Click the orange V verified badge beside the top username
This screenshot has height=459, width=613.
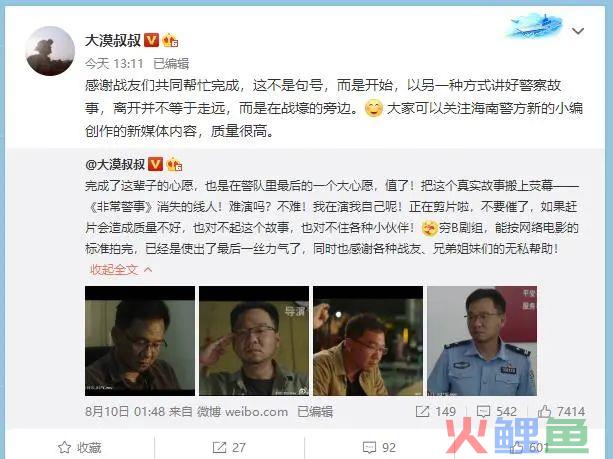coord(152,40)
